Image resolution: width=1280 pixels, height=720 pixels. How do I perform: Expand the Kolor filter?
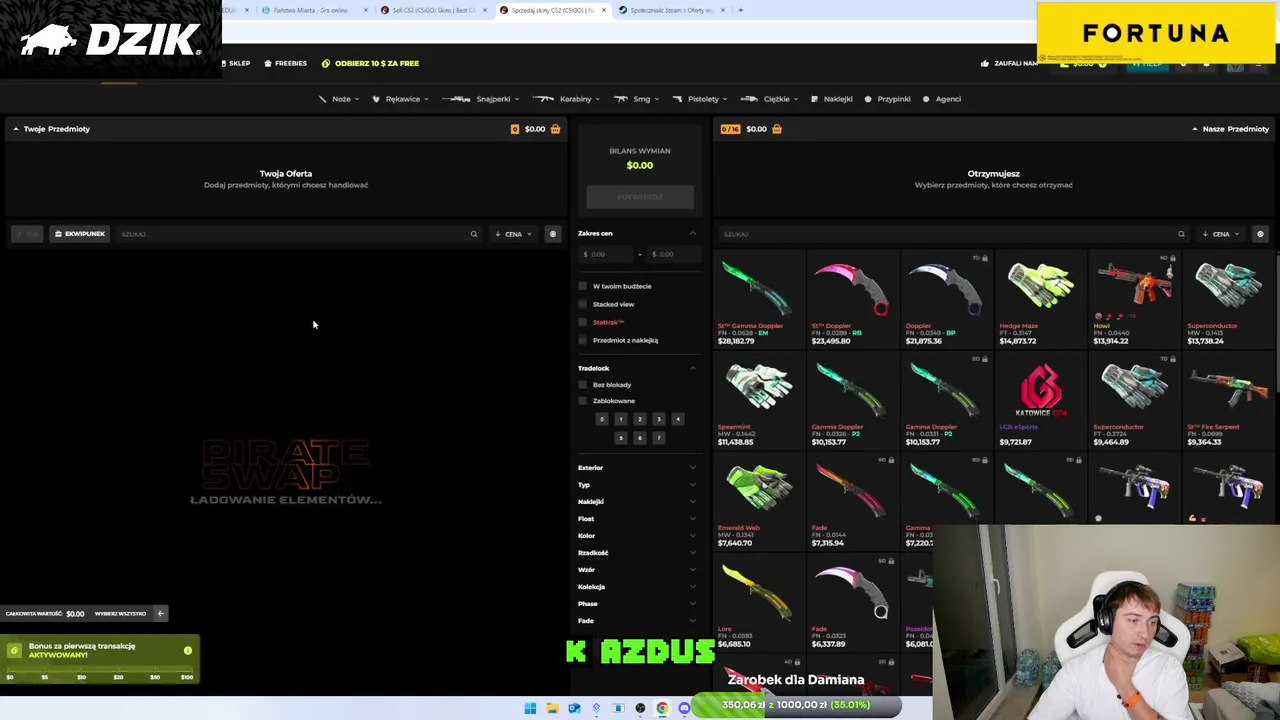pos(637,536)
